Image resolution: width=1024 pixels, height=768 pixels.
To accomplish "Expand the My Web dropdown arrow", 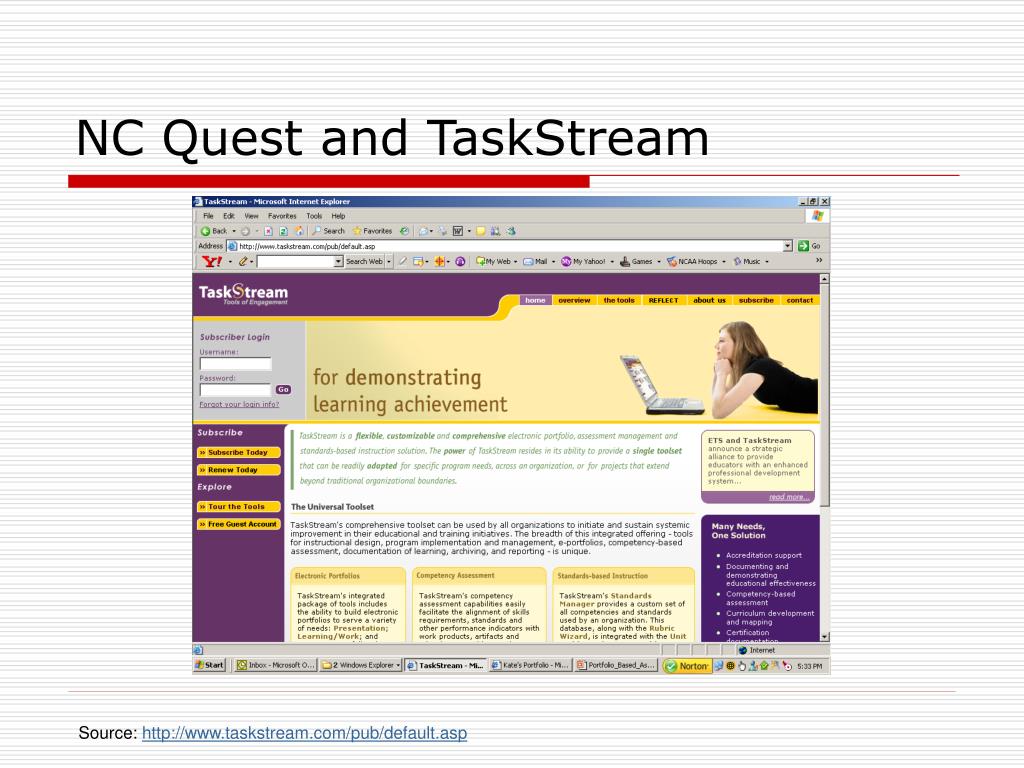I will coord(515,261).
